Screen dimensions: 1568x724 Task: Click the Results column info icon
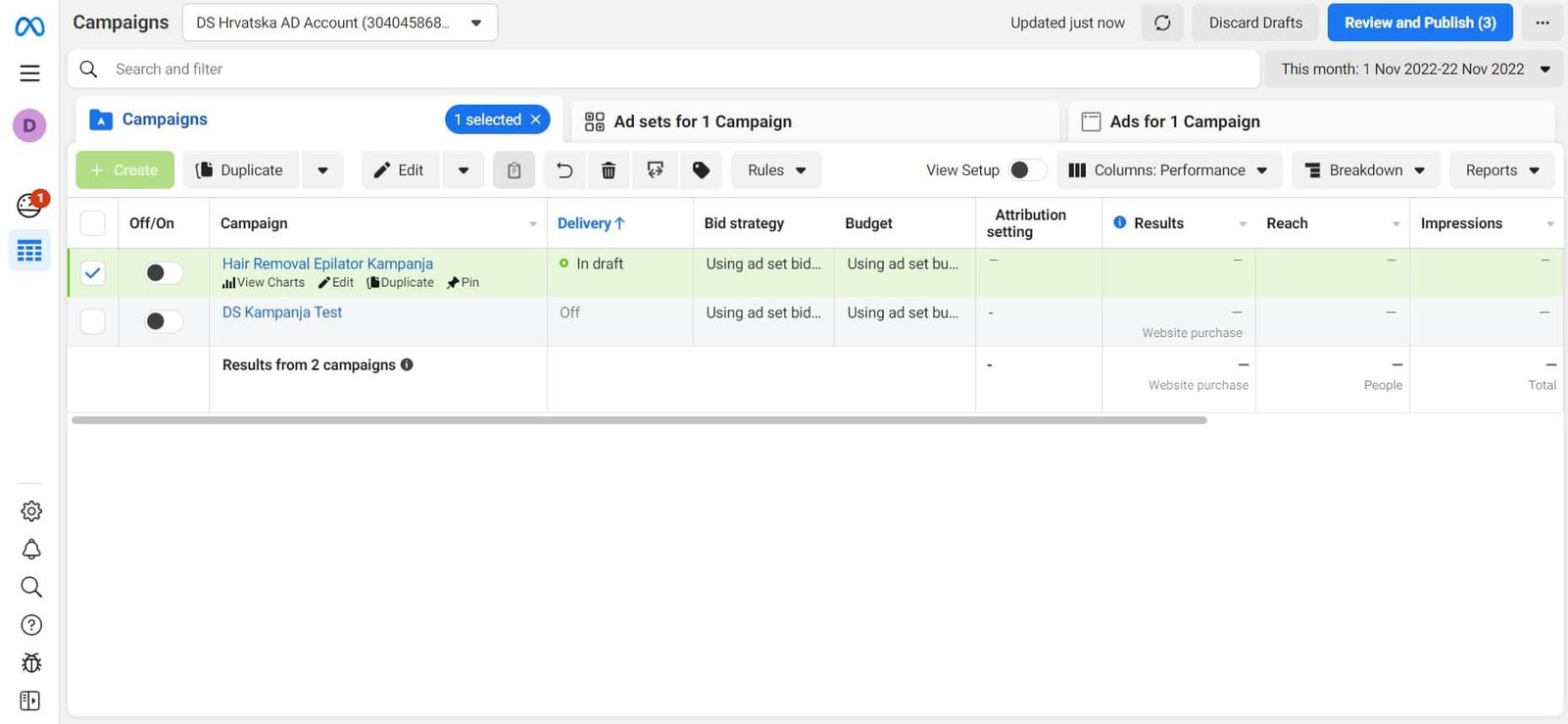[1120, 223]
